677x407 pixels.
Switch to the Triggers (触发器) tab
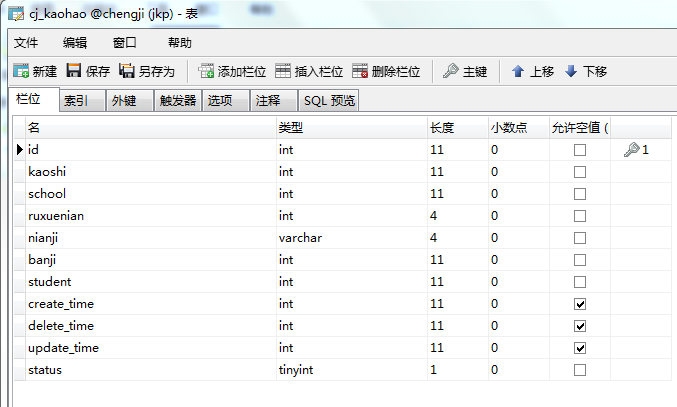click(178, 101)
